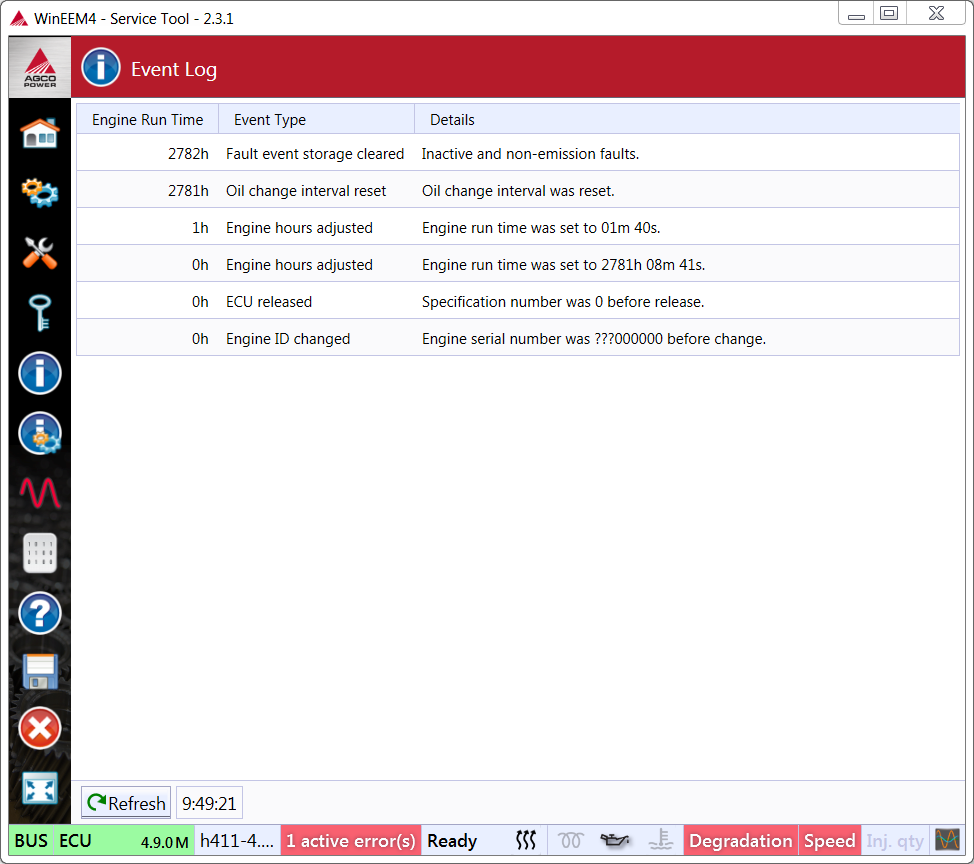Select the Fault event storage cleared row
The width and height of the screenshot is (974, 864).
[x=516, y=154]
